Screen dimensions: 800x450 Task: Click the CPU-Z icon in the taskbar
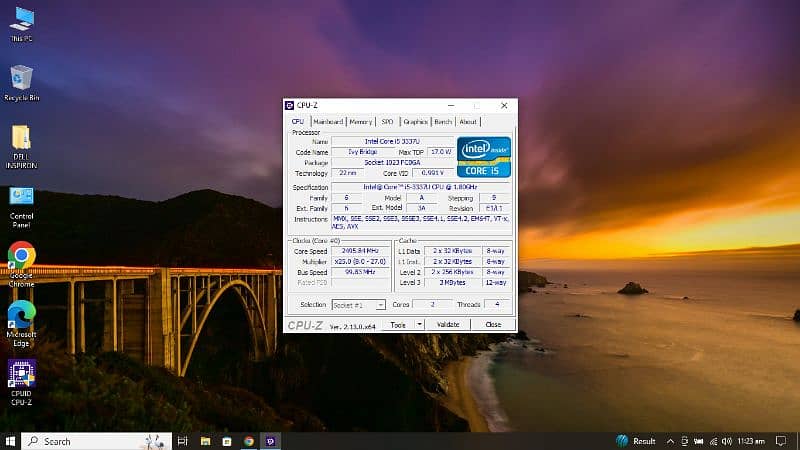[269, 441]
